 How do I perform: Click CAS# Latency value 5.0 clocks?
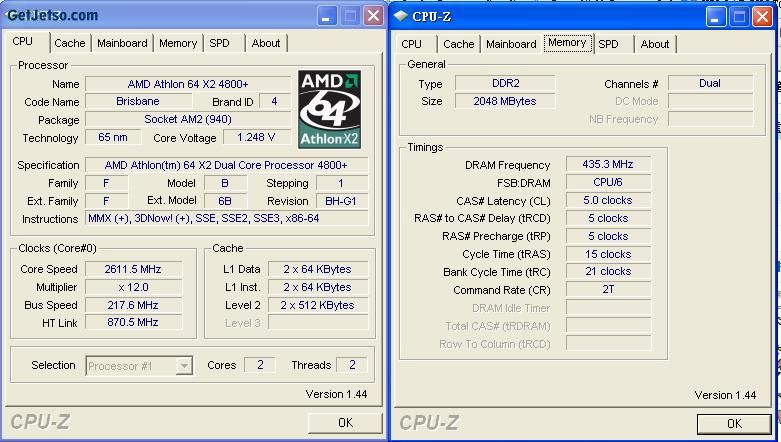click(608, 200)
